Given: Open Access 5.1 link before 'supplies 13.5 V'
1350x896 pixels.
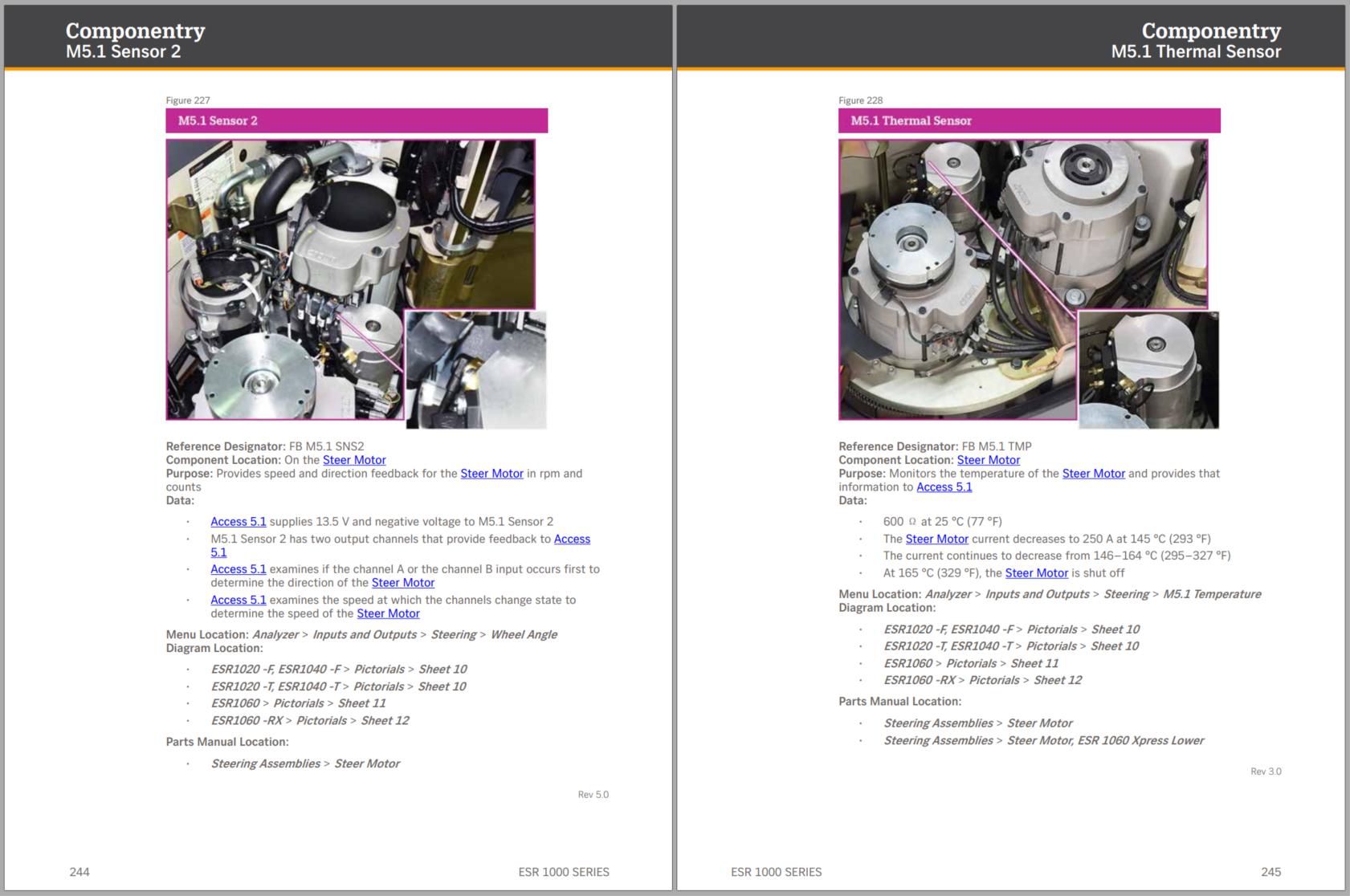Looking at the screenshot, I should point(238,522).
